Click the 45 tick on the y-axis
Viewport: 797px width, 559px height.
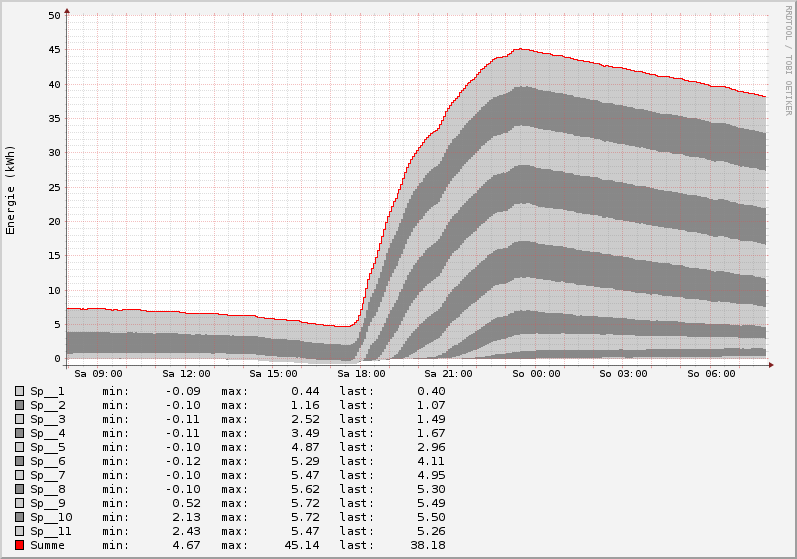click(x=54, y=50)
